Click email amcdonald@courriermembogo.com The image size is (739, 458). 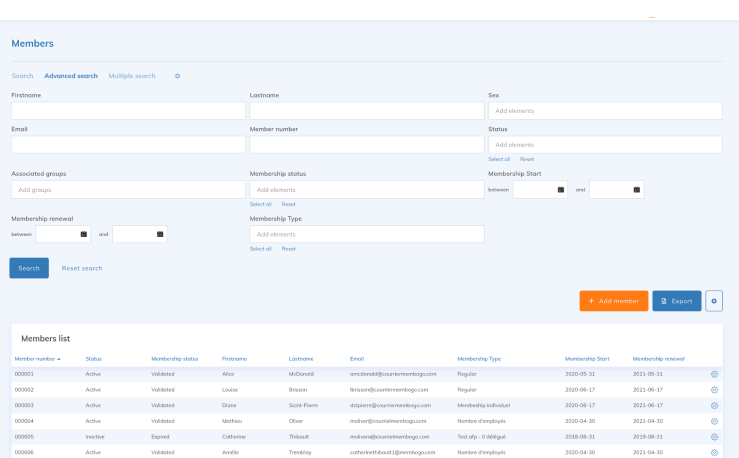pos(393,374)
